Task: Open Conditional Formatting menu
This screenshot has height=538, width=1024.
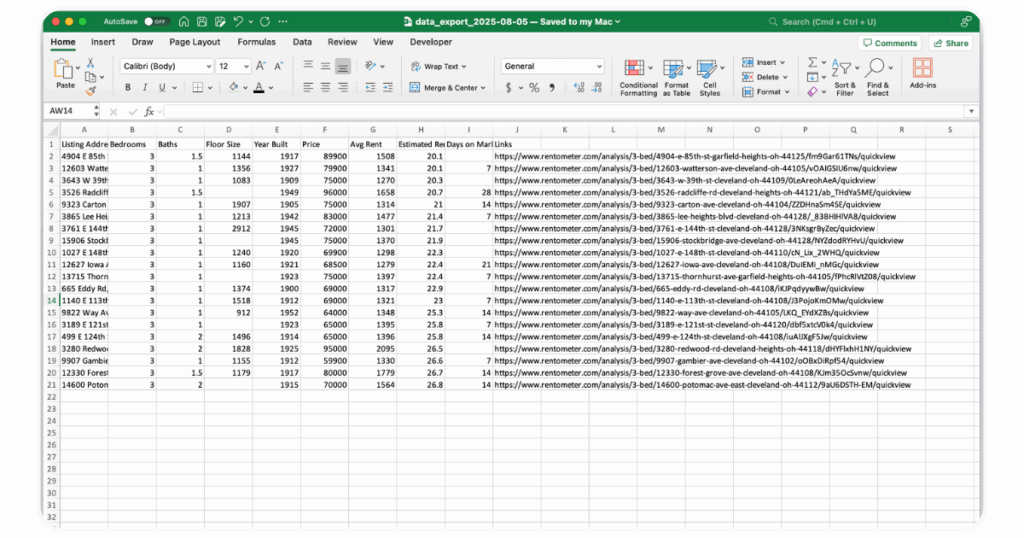Action: click(638, 78)
